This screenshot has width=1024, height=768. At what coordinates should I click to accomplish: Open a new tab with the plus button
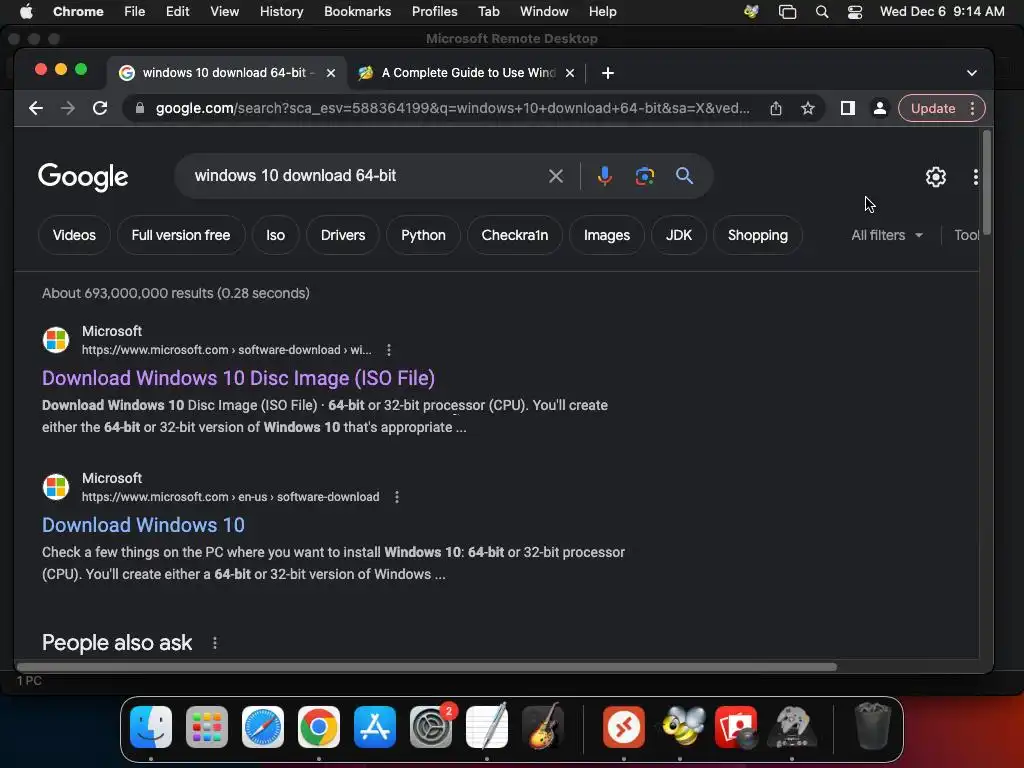[x=608, y=73]
